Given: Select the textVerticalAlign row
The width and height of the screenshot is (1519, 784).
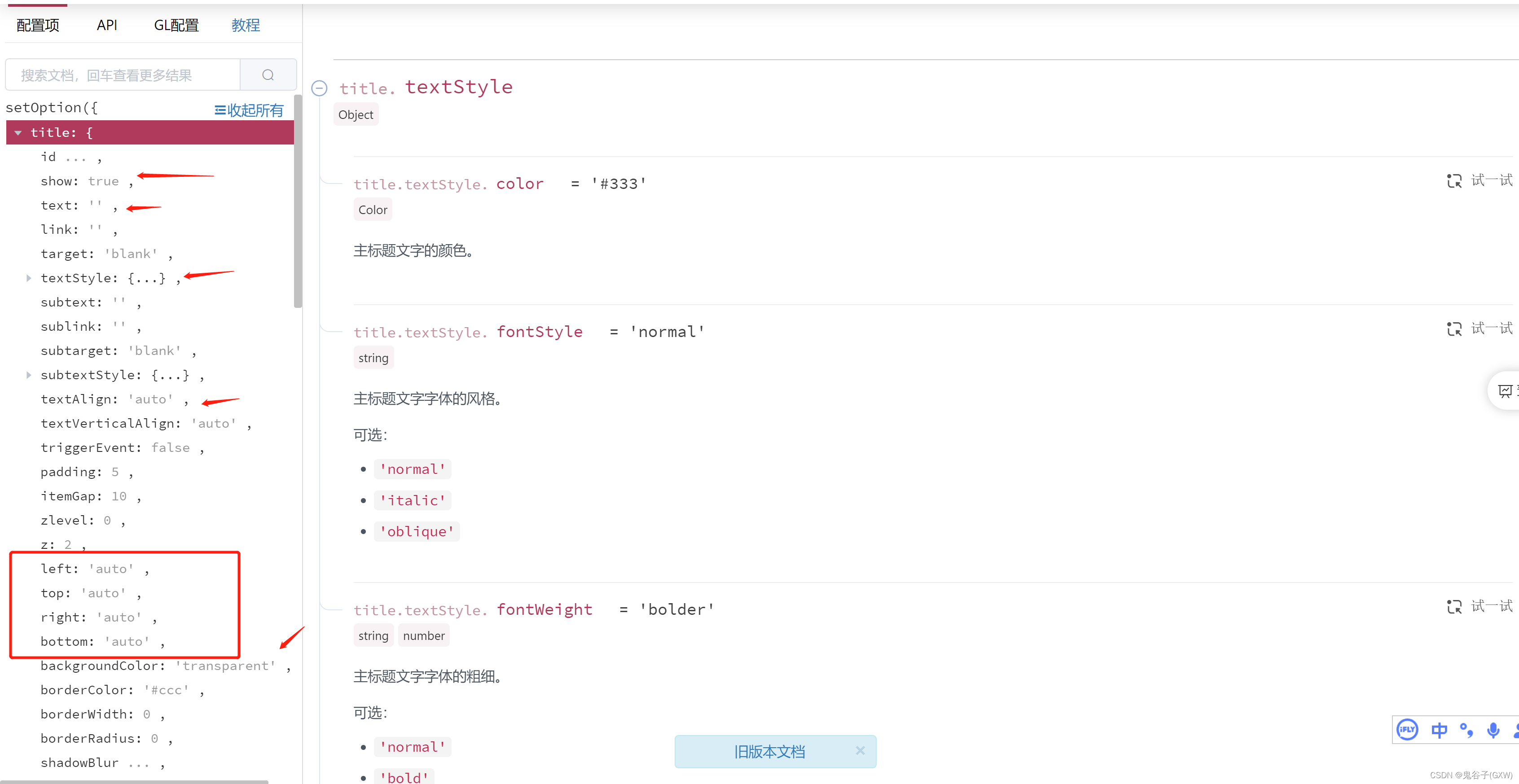Looking at the screenshot, I should tap(150, 423).
